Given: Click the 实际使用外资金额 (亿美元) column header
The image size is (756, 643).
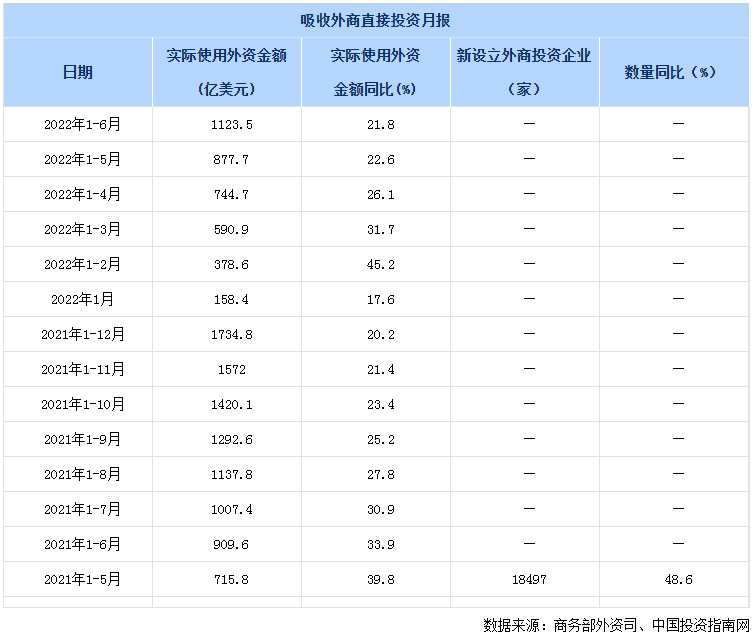Looking at the screenshot, I should pyautogui.click(x=227, y=72).
